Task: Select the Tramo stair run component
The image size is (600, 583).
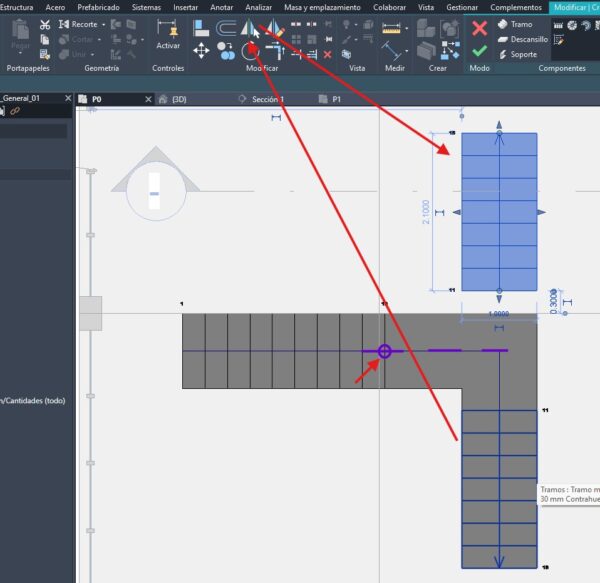Action: [x=516, y=24]
